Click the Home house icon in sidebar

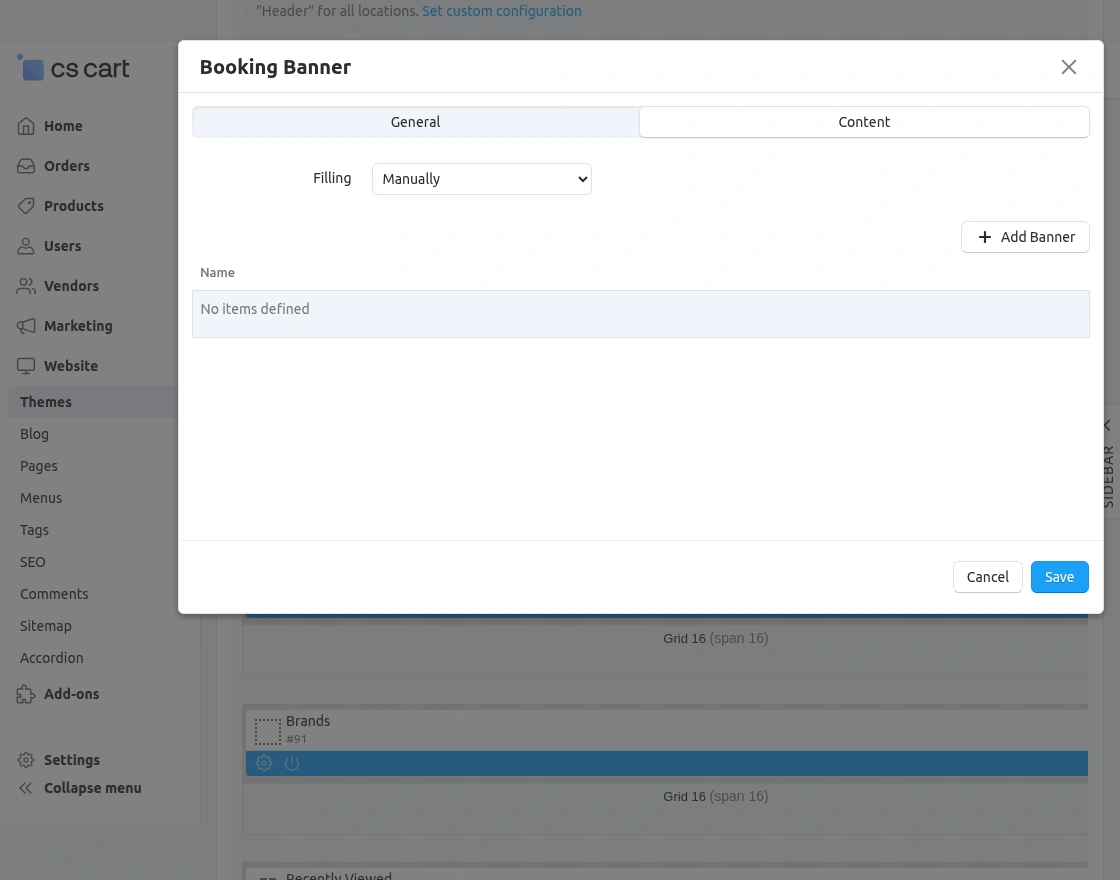[26, 126]
